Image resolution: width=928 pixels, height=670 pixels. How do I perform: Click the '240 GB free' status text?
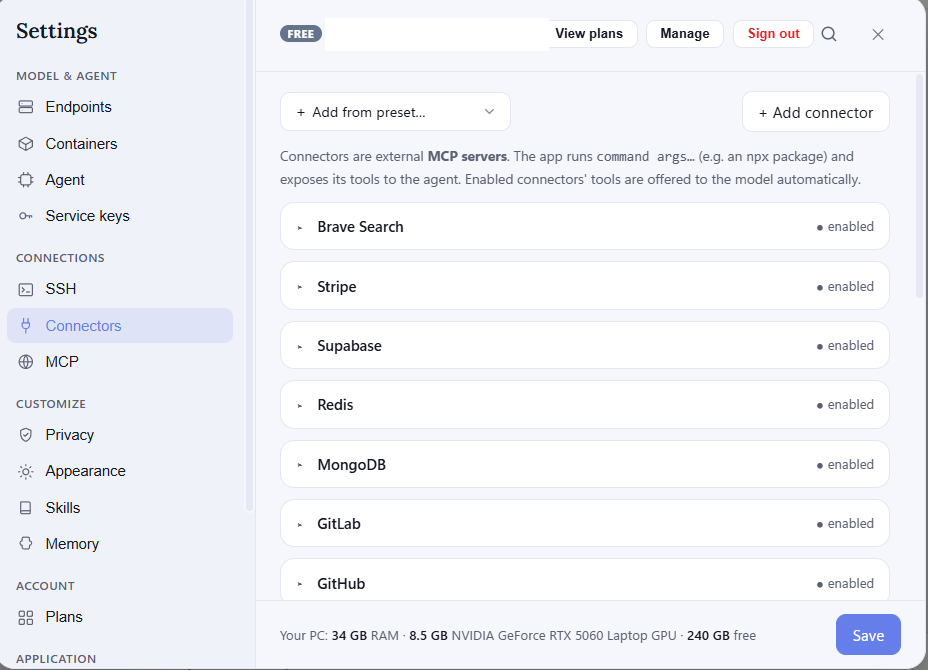click(x=721, y=636)
